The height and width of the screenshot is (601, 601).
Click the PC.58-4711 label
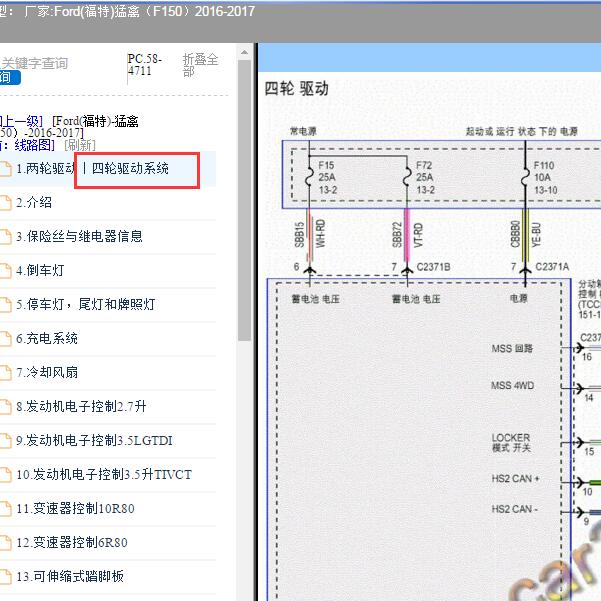[x=145, y=65]
